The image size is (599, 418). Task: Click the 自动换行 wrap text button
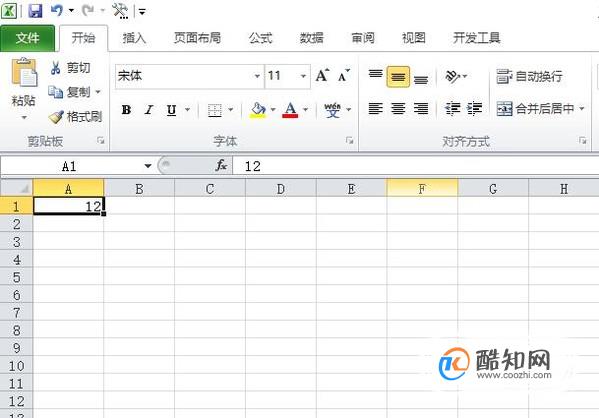coord(529,76)
